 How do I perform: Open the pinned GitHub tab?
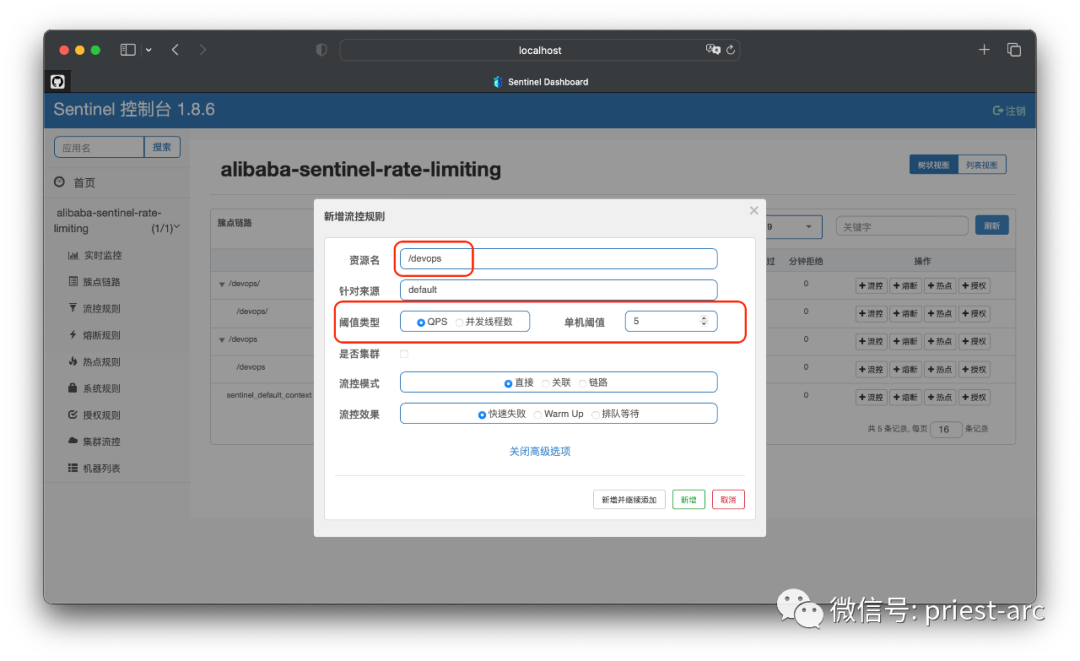coord(58,82)
